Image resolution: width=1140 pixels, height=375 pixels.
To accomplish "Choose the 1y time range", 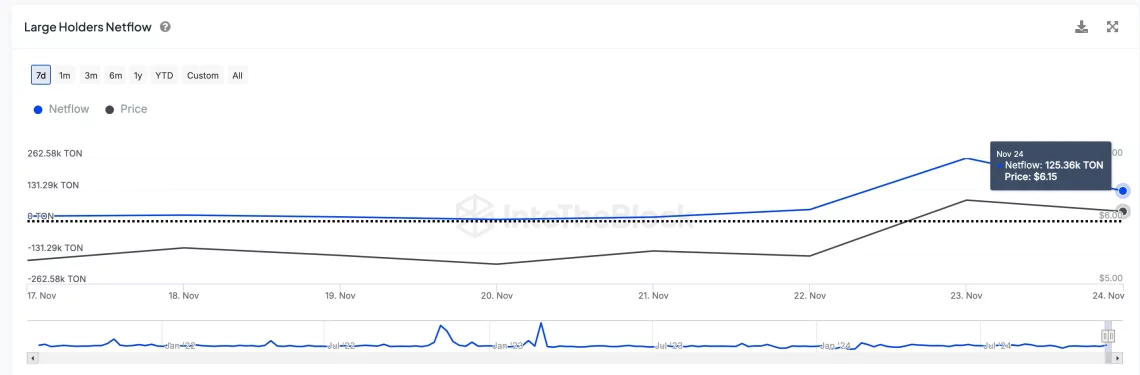I will tap(138, 75).
